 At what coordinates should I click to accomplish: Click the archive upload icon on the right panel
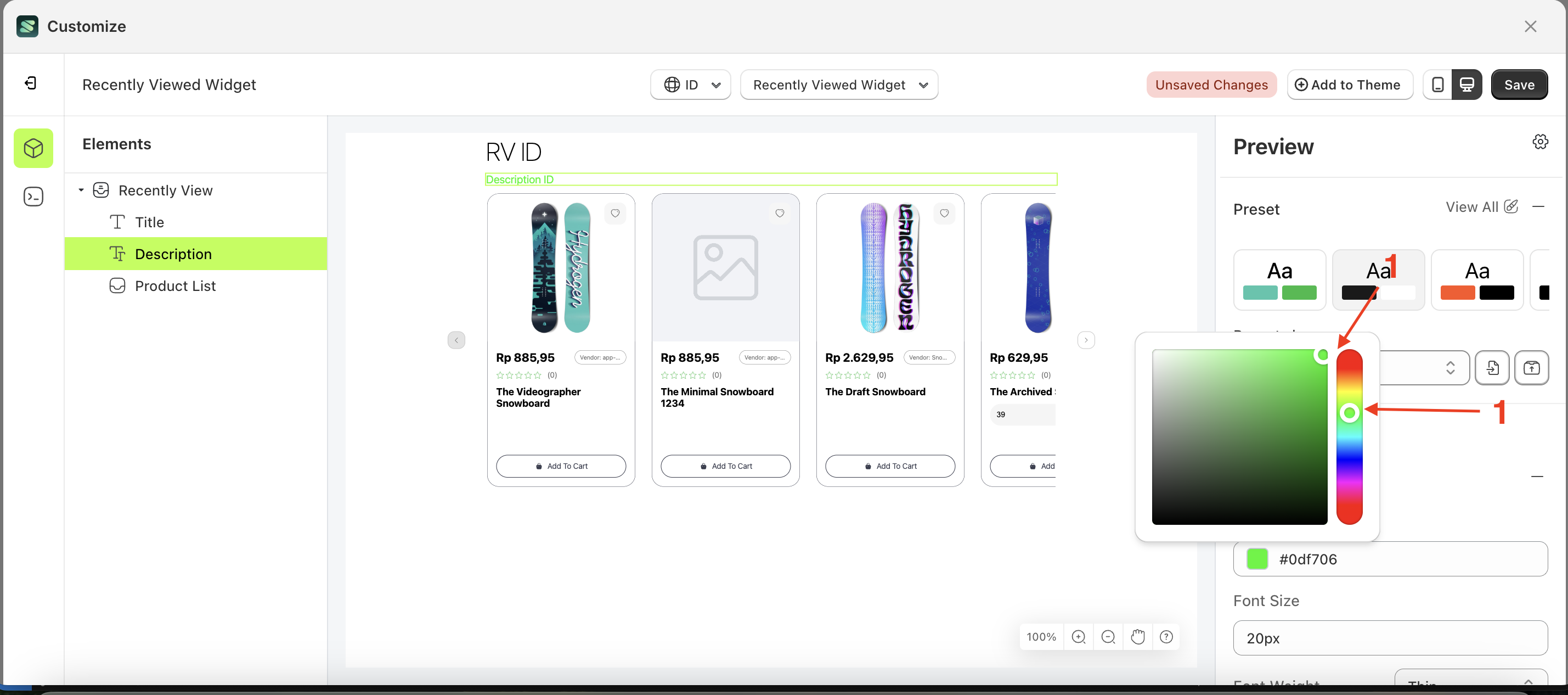click(1532, 367)
